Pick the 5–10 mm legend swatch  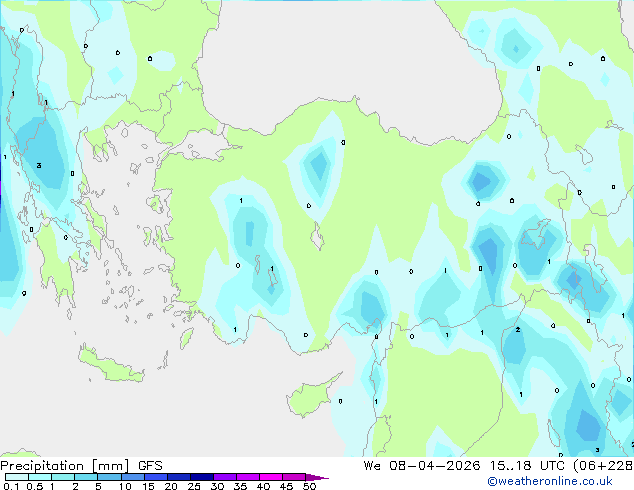[x=109, y=477]
